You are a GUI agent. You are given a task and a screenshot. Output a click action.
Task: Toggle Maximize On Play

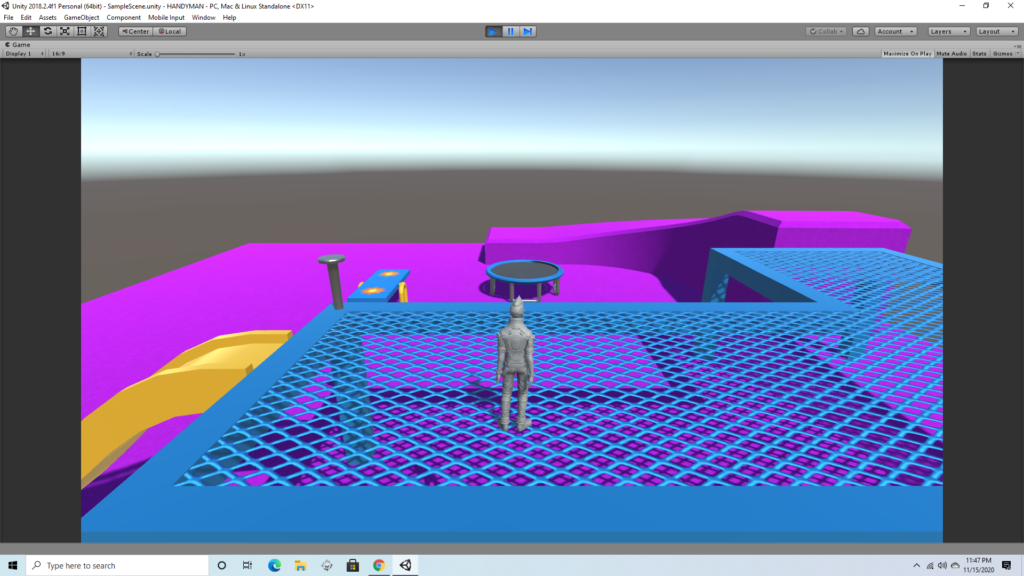point(907,53)
